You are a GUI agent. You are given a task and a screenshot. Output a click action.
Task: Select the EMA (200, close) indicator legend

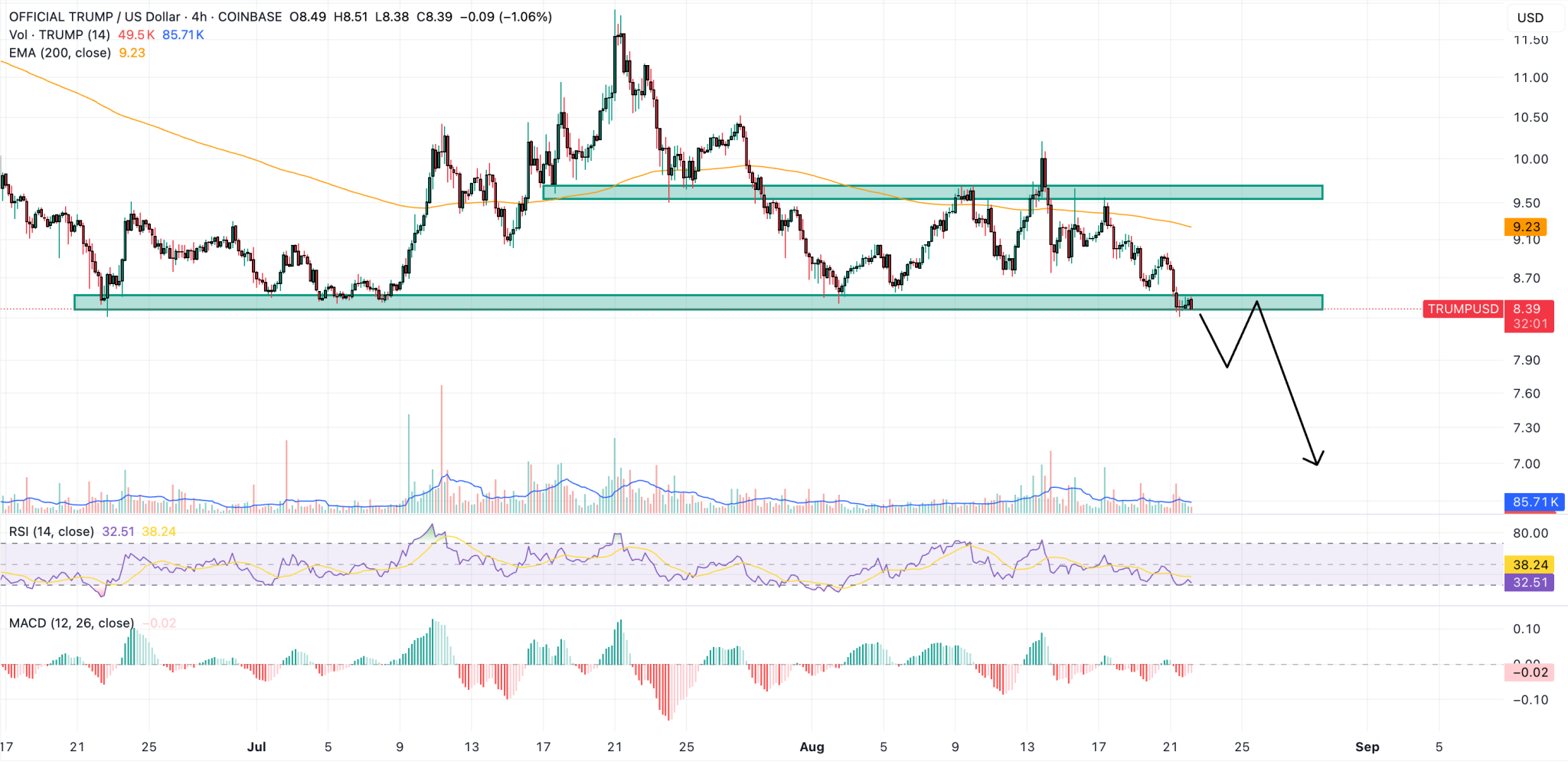tap(60, 53)
